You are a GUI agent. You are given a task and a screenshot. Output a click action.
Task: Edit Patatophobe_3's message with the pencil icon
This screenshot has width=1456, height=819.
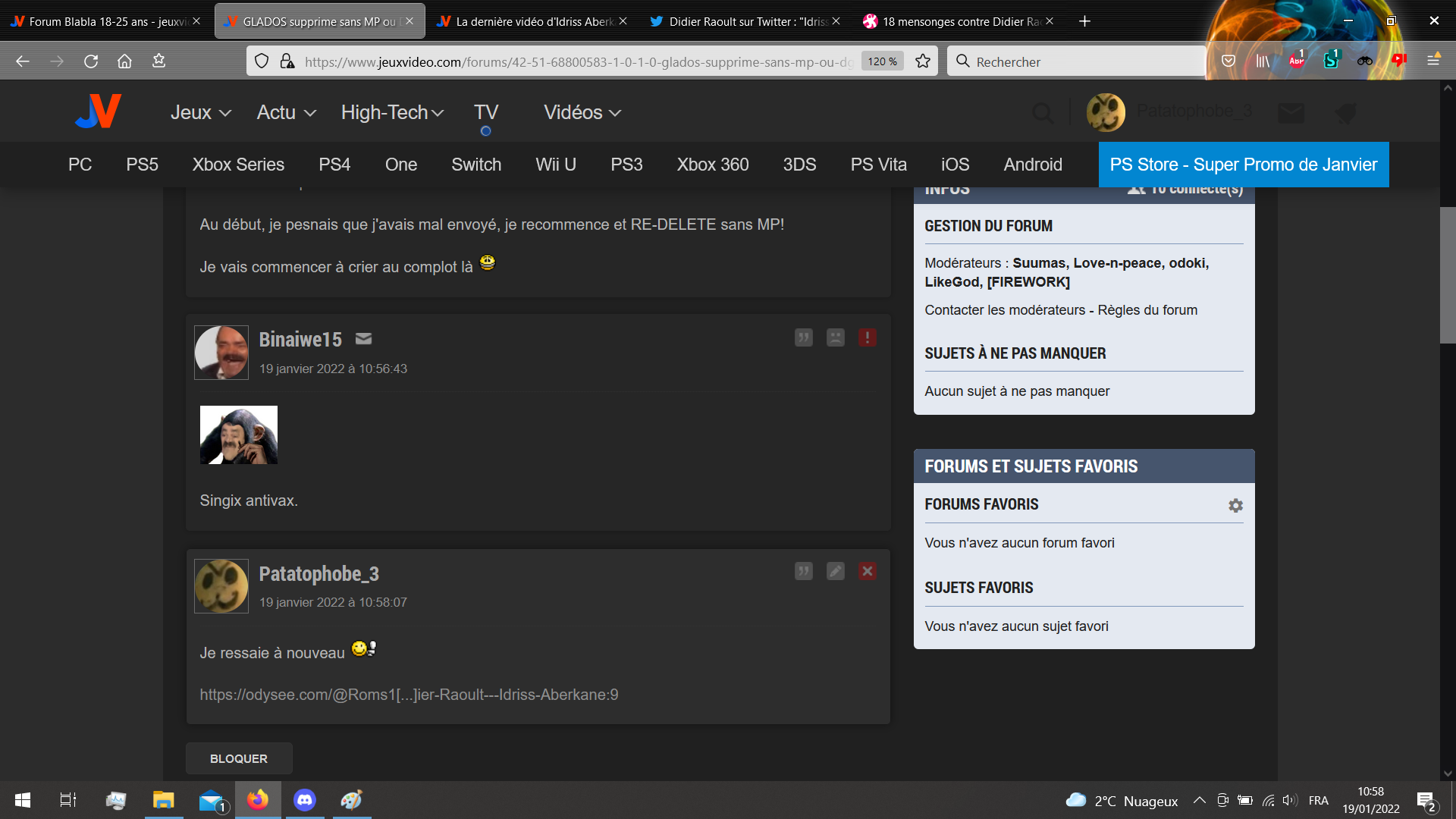pyautogui.click(x=835, y=571)
